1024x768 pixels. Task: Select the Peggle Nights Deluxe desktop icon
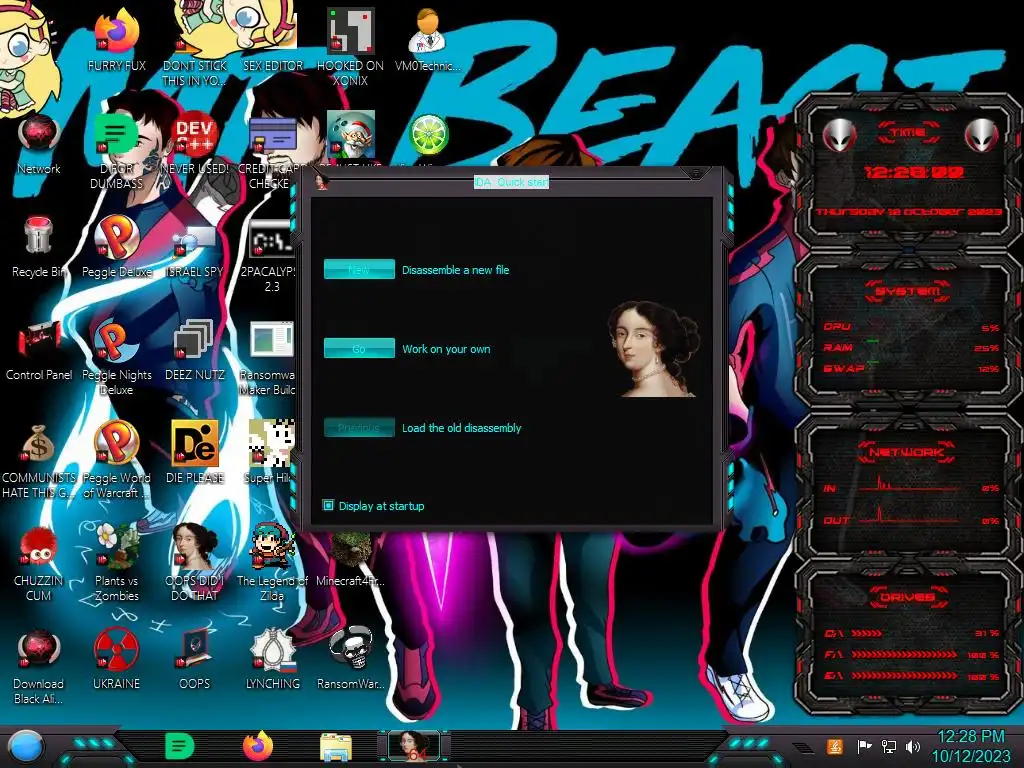pos(116,359)
